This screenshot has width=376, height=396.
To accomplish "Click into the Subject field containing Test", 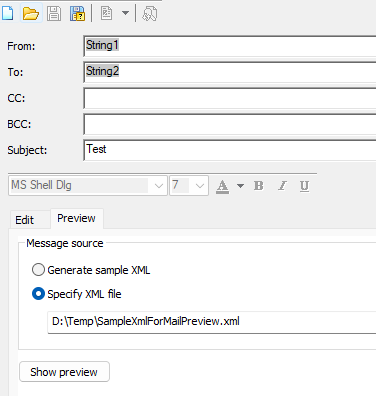I will click(x=230, y=150).
